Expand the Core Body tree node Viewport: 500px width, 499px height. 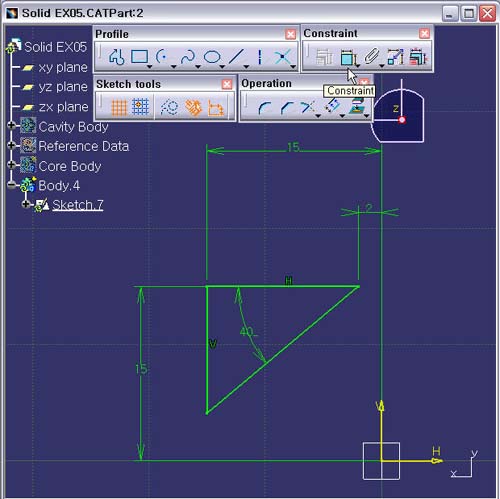[11, 165]
